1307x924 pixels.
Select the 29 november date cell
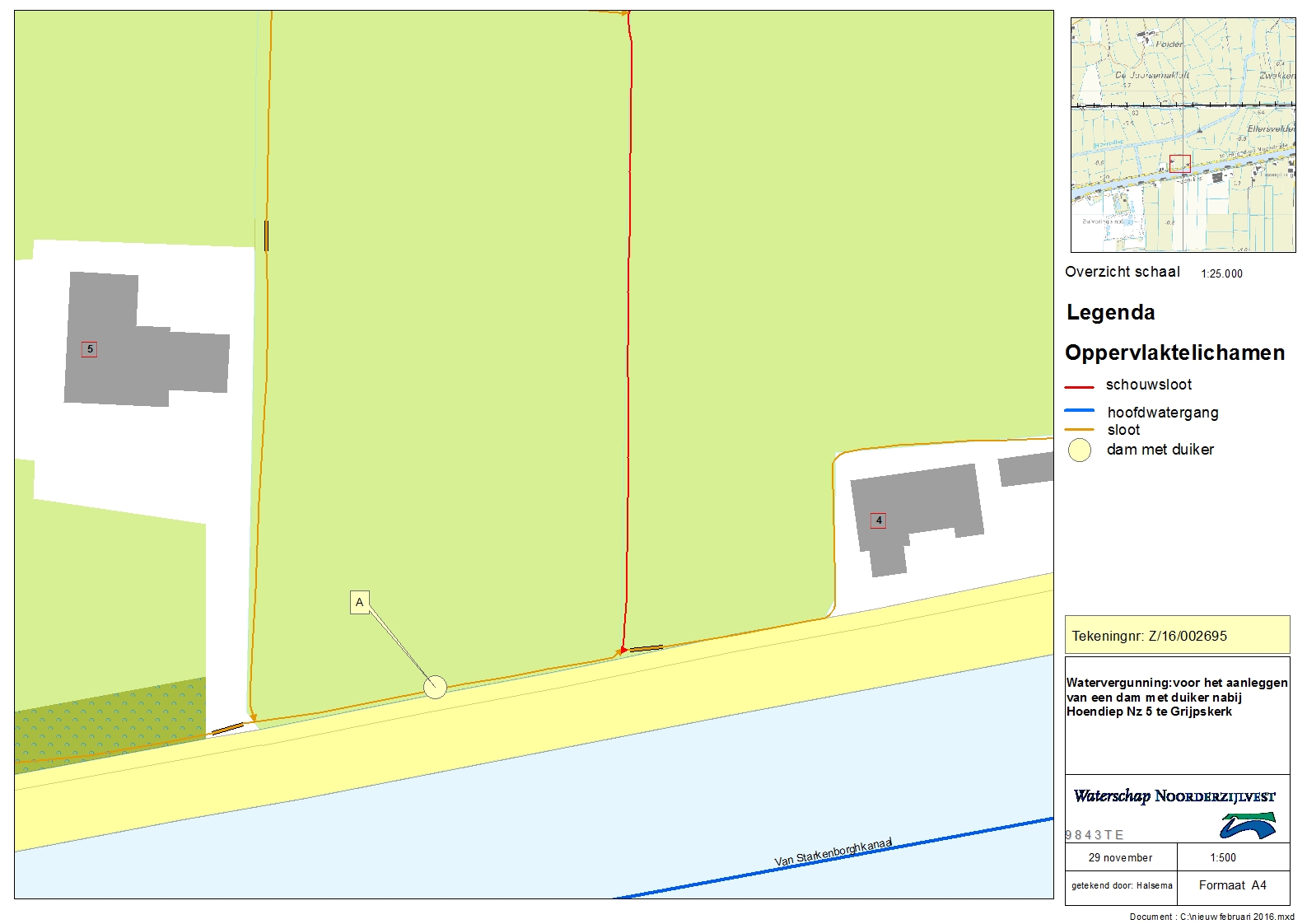(x=1120, y=857)
